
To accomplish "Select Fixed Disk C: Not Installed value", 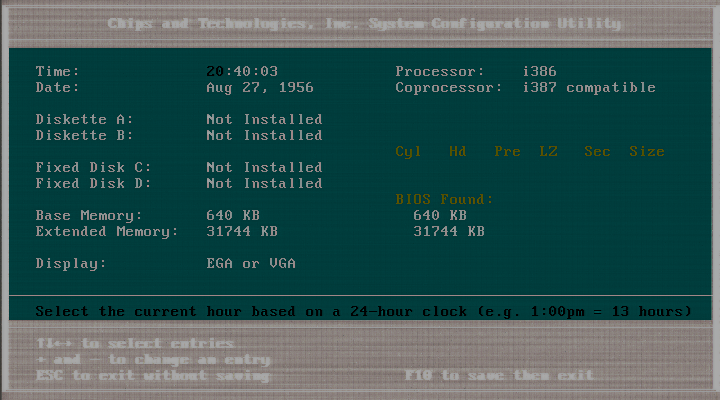I will coord(264,167).
